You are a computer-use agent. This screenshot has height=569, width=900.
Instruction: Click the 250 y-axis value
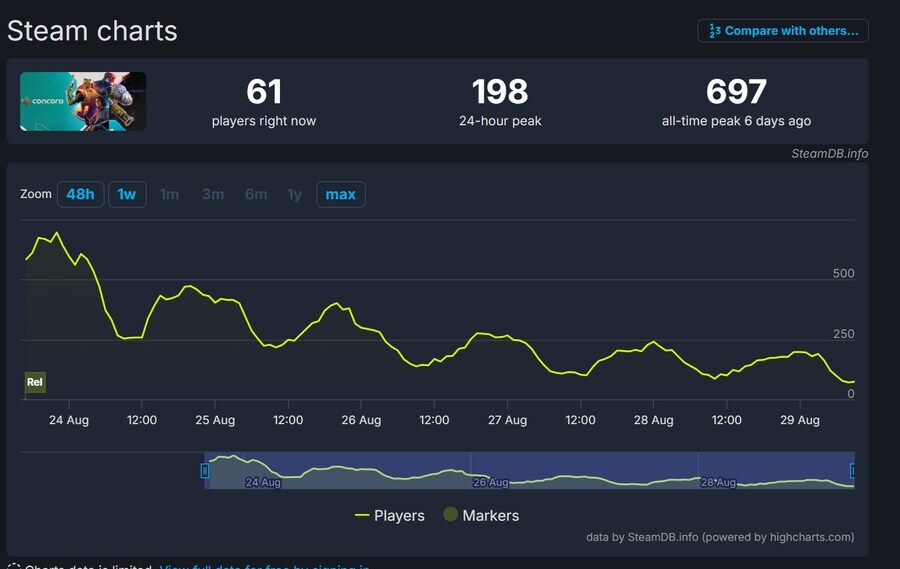coord(844,334)
